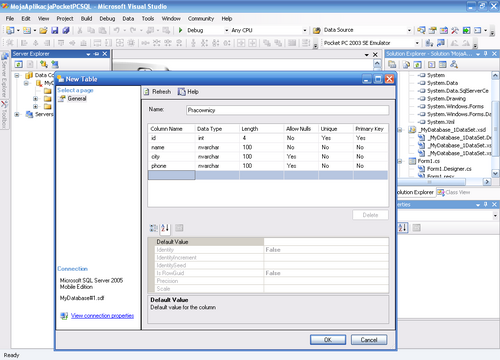Open the Pocket PC 2003 SE Emulator dropdown
This screenshot has height=360, width=500.
[417, 43]
